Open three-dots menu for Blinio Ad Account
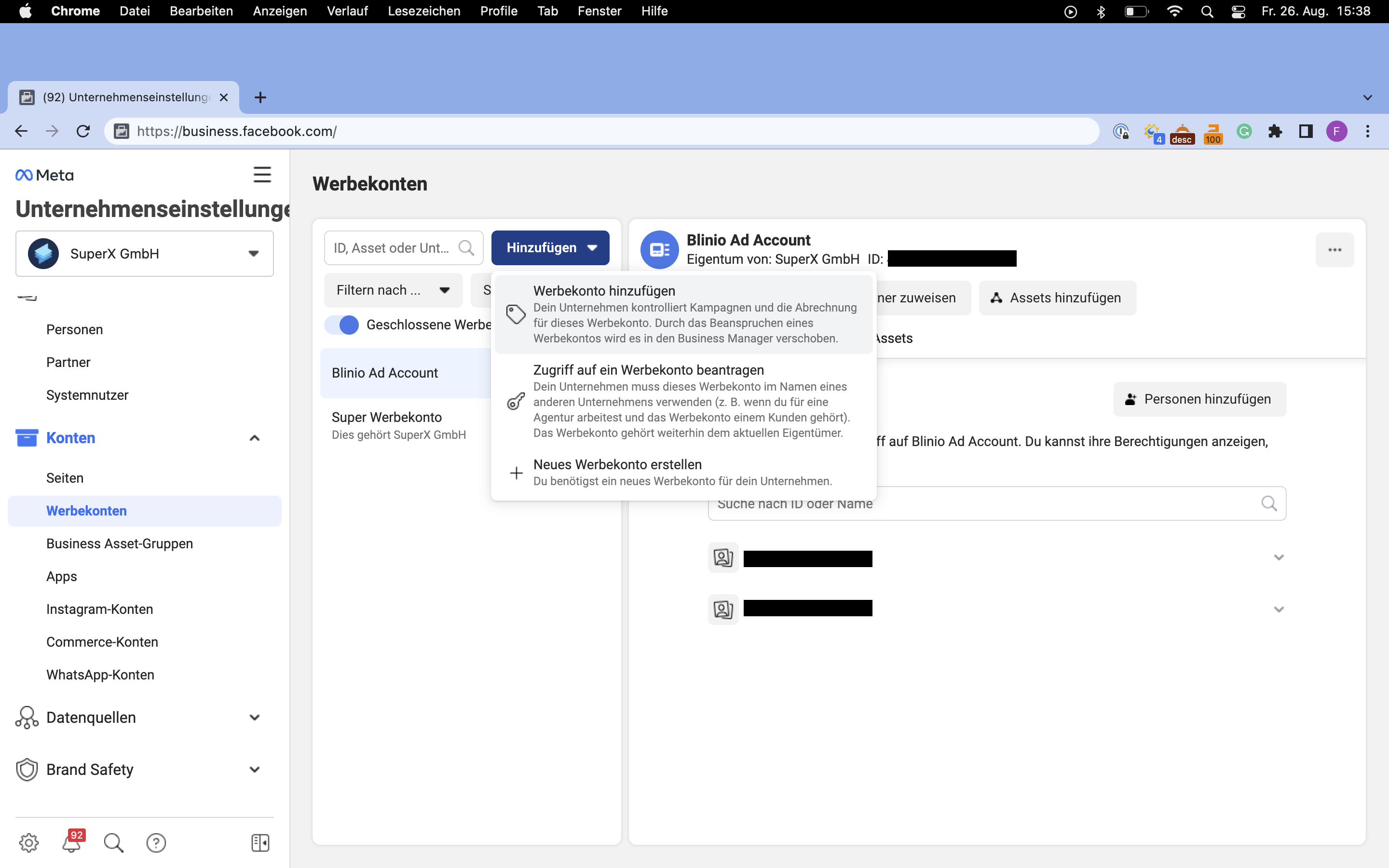The image size is (1389, 868). (1335, 250)
